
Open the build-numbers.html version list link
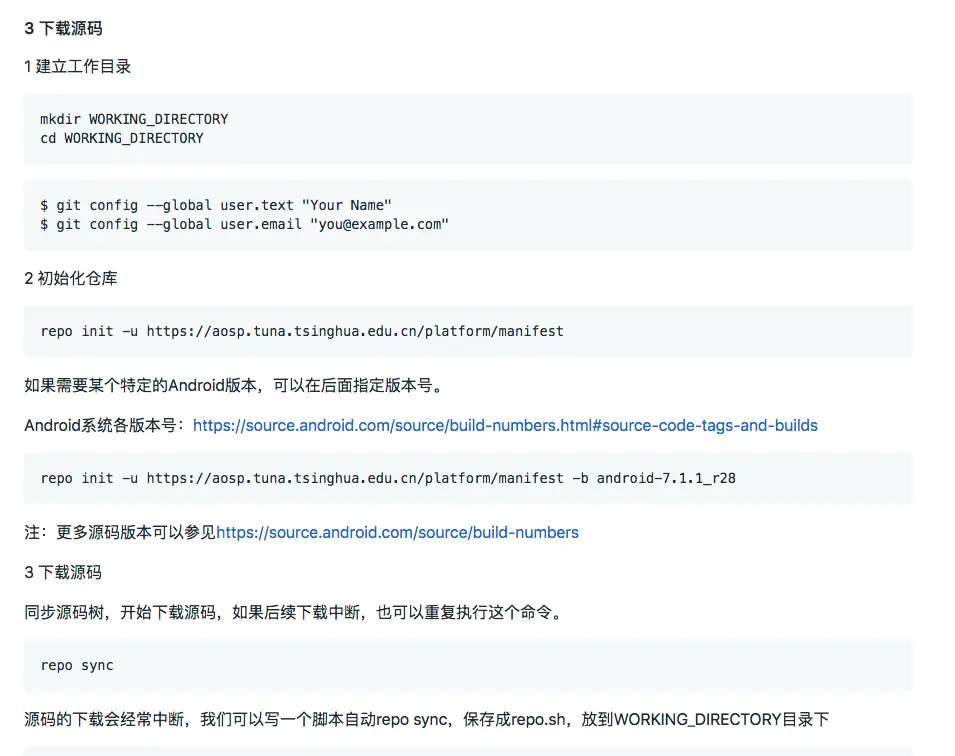click(505, 425)
